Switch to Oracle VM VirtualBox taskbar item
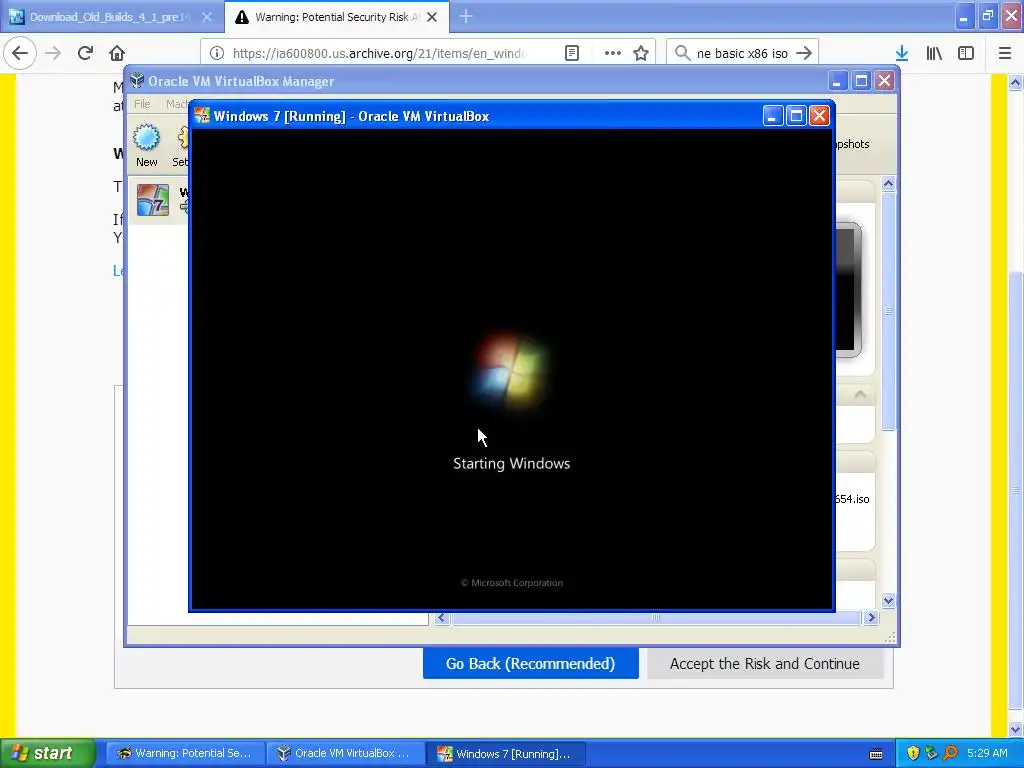The width and height of the screenshot is (1024, 768). (345, 753)
